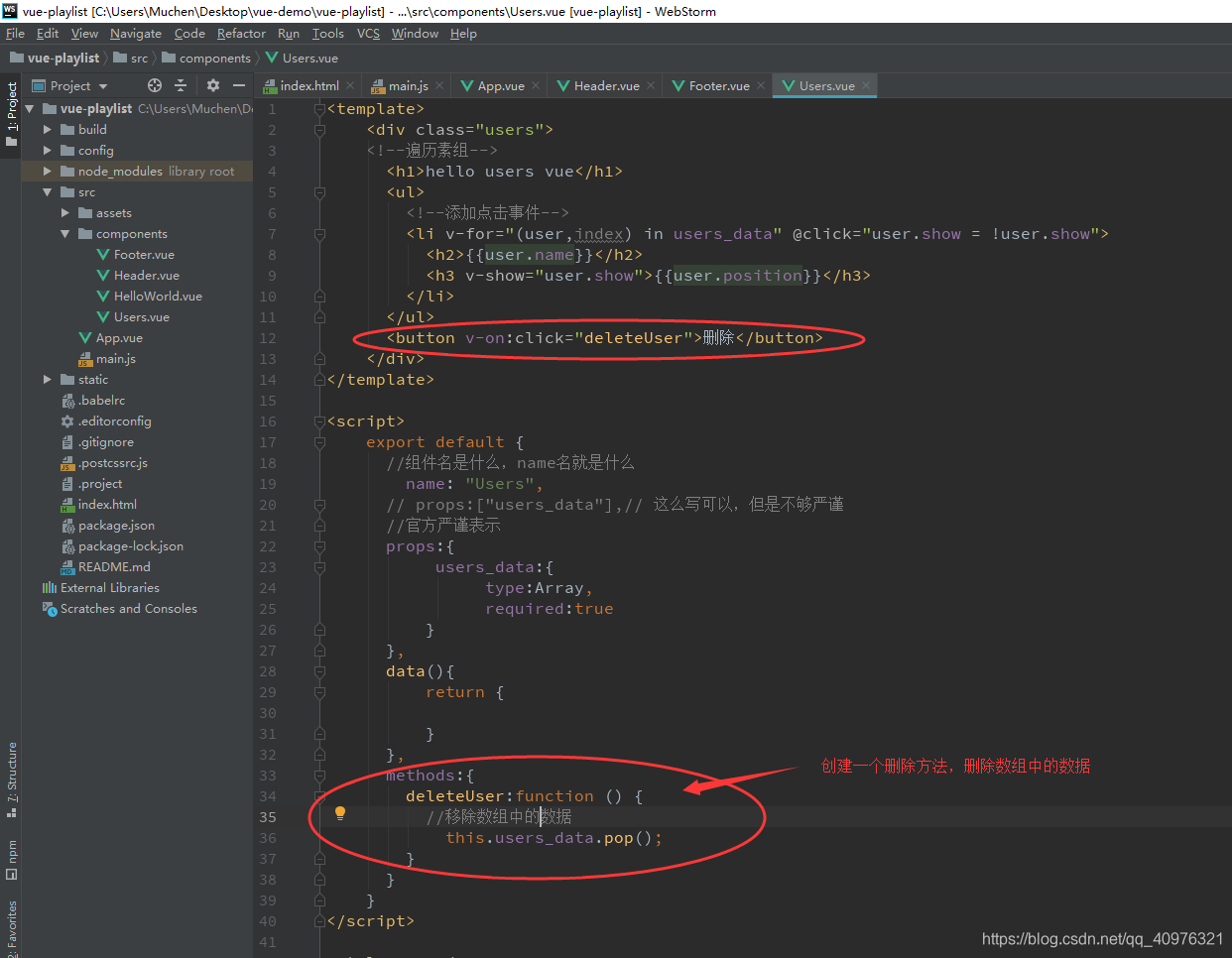The image size is (1232, 958).
Task: Open the Project tool window sidebar button
Action: tap(11, 113)
